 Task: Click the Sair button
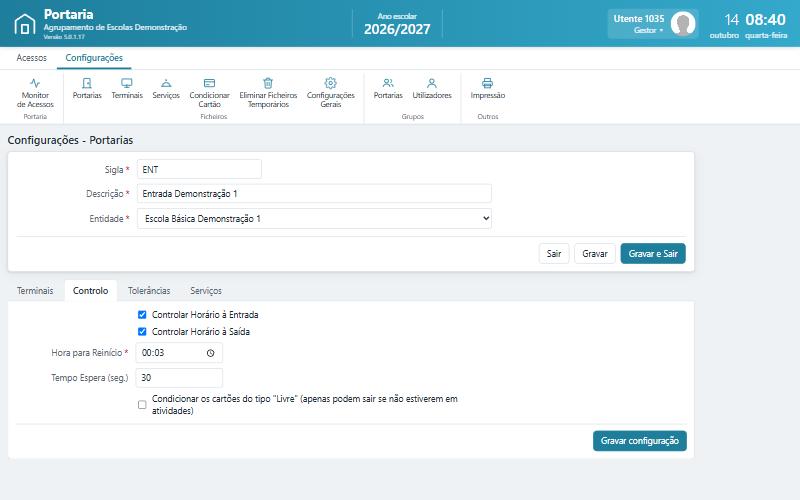tap(554, 254)
